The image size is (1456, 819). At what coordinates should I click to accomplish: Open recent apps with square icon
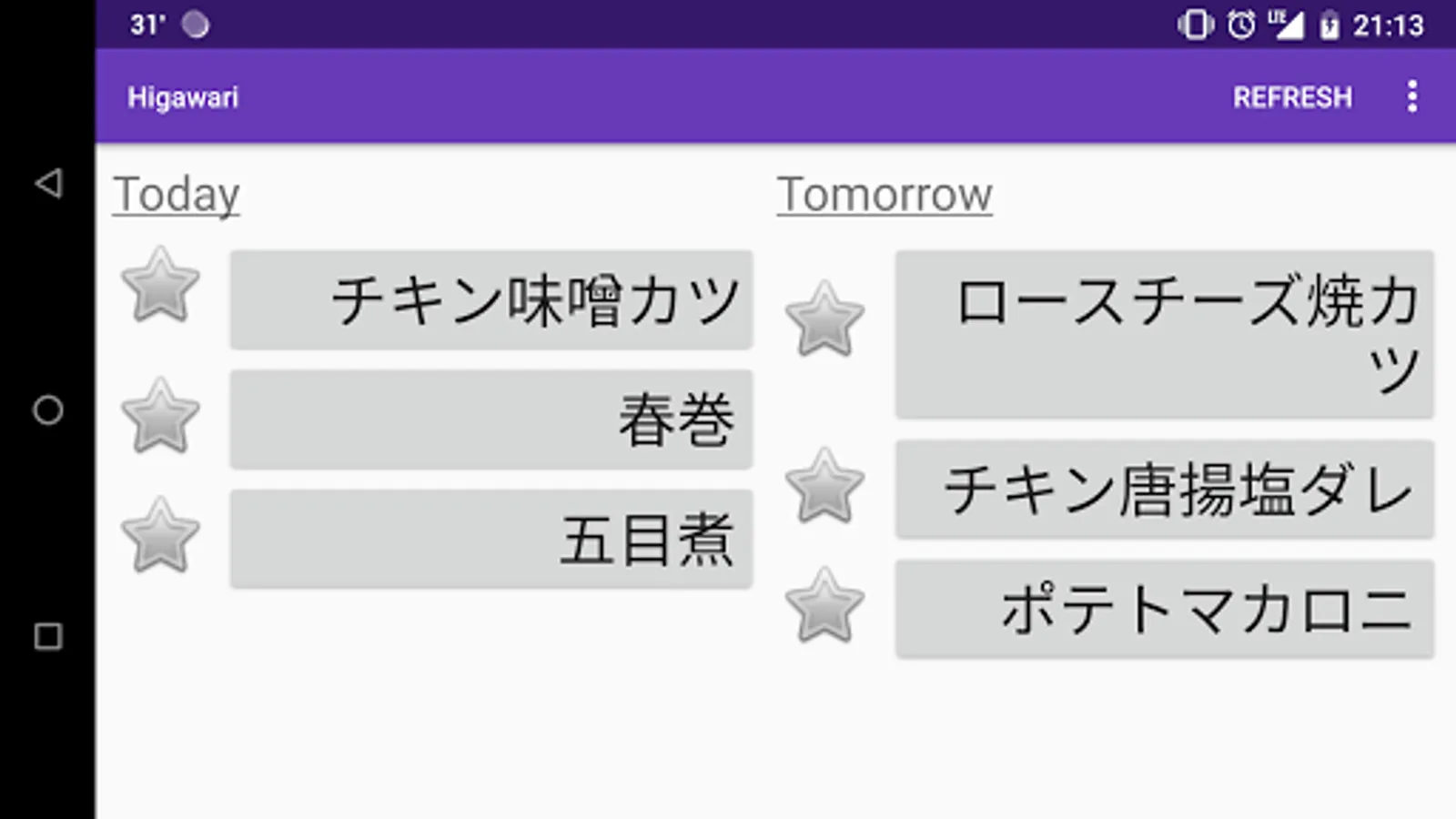pos(48,636)
